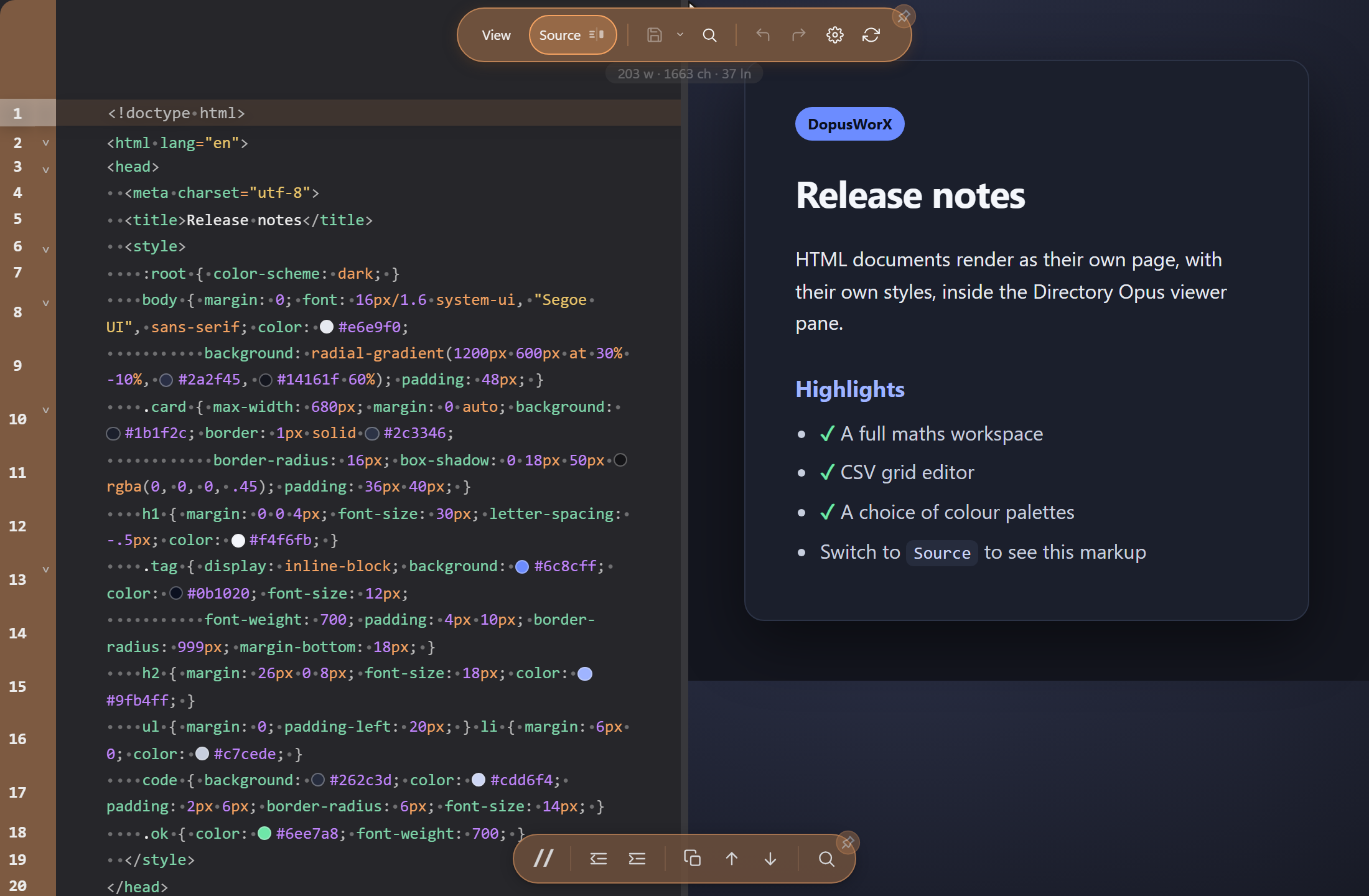Viewport: 1369px width, 896px height.
Task: Open the rgba box-shadow color swatch
Action: 620,460
